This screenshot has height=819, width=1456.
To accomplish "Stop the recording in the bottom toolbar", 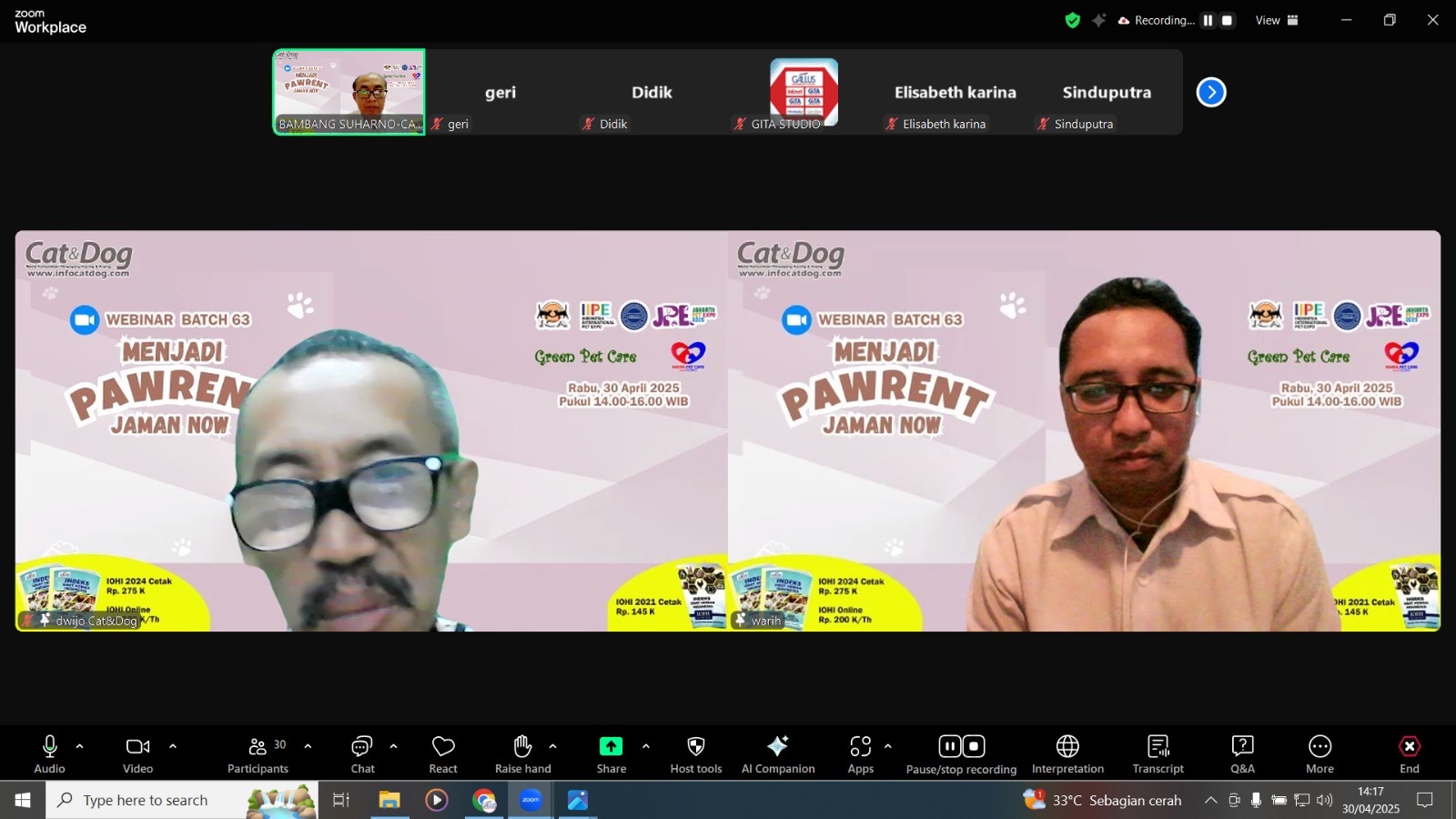I will 974,746.
